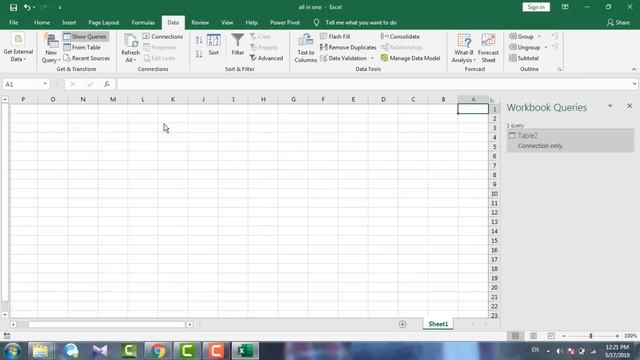Click Tell me what you want to do
The height and width of the screenshot is (360, 640).
click(x=360, y=22)
